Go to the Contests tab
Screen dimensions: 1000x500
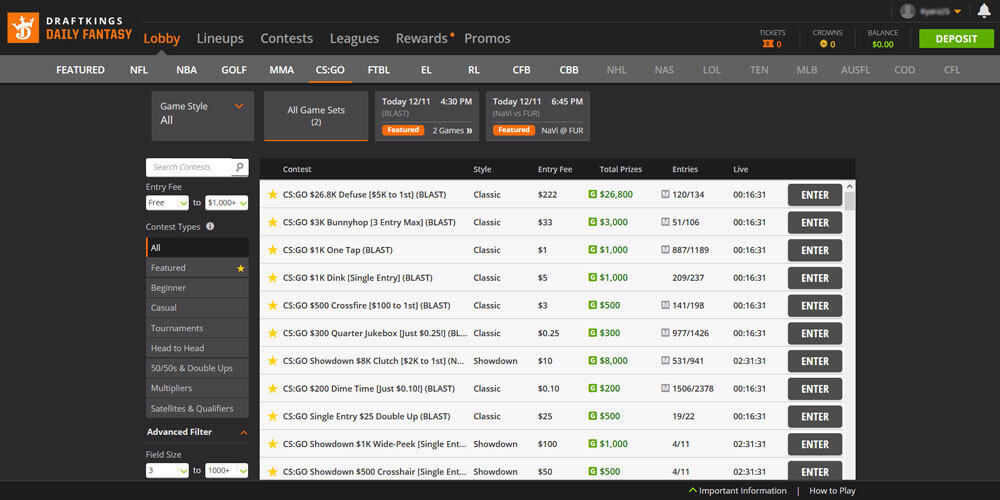tap(286, 38)
